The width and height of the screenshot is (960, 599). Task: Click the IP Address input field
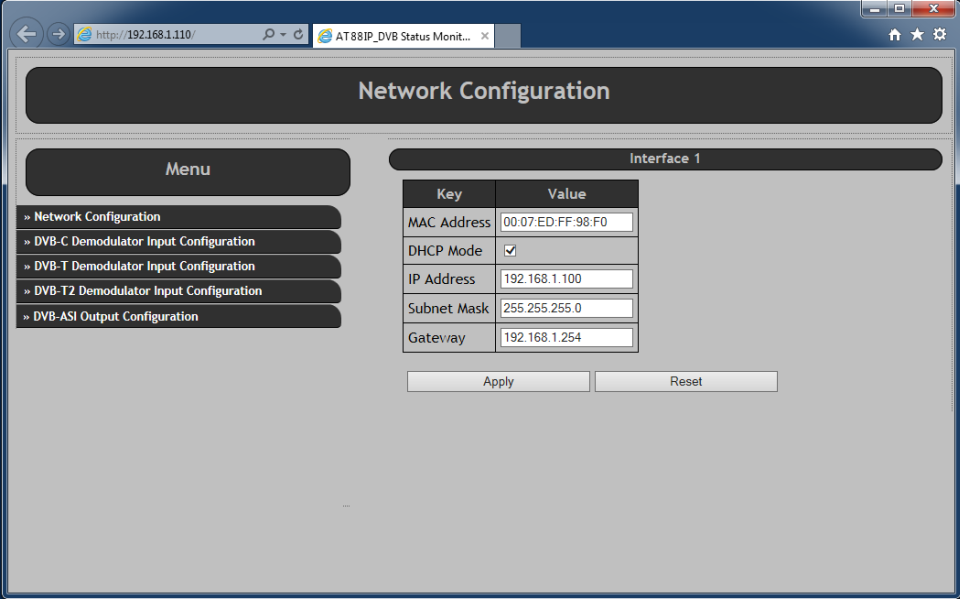pos(566,279)
